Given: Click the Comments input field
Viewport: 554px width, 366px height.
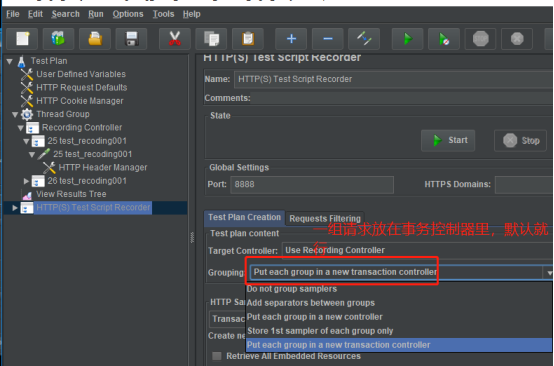Looking at the screenshot, I should (402, 98).
